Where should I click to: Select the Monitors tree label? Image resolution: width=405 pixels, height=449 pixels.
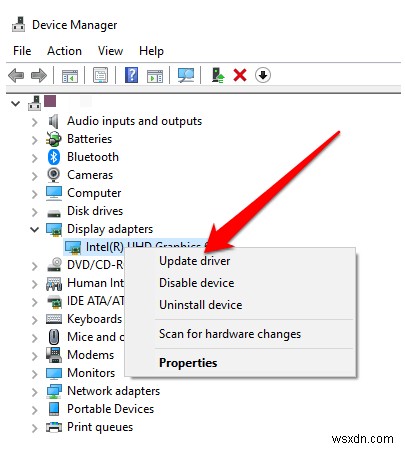91,373
